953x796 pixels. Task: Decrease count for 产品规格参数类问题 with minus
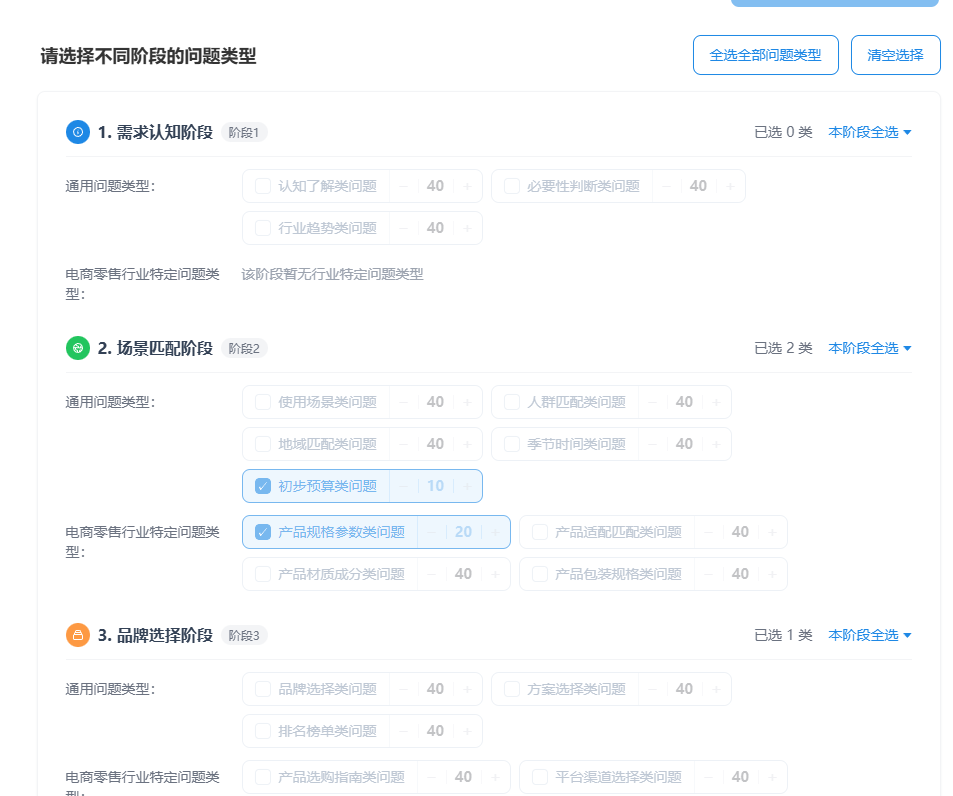tap(432, 532)
